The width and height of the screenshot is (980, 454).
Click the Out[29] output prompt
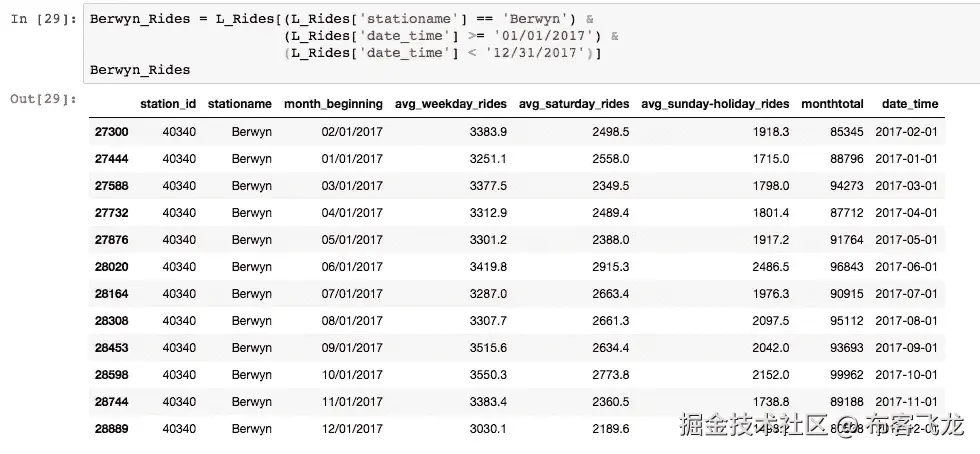click(44, 99)
